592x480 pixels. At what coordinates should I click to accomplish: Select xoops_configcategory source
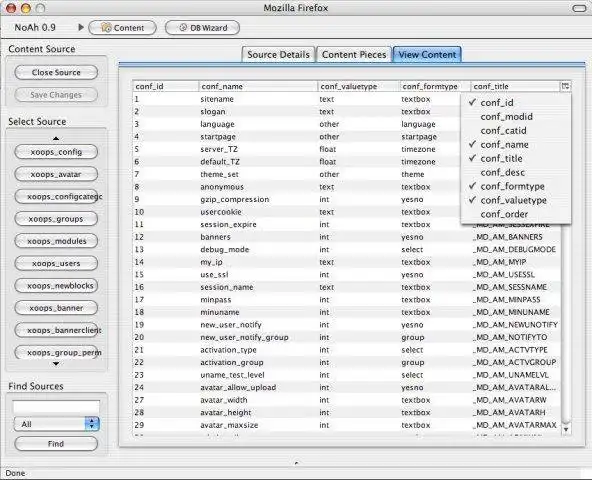click(x=57, y=196)
